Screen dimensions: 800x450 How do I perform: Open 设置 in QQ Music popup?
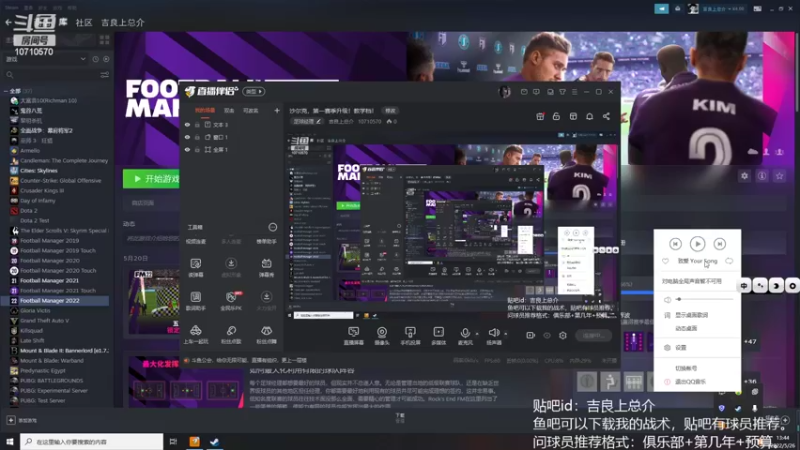[x=681, y=347]
